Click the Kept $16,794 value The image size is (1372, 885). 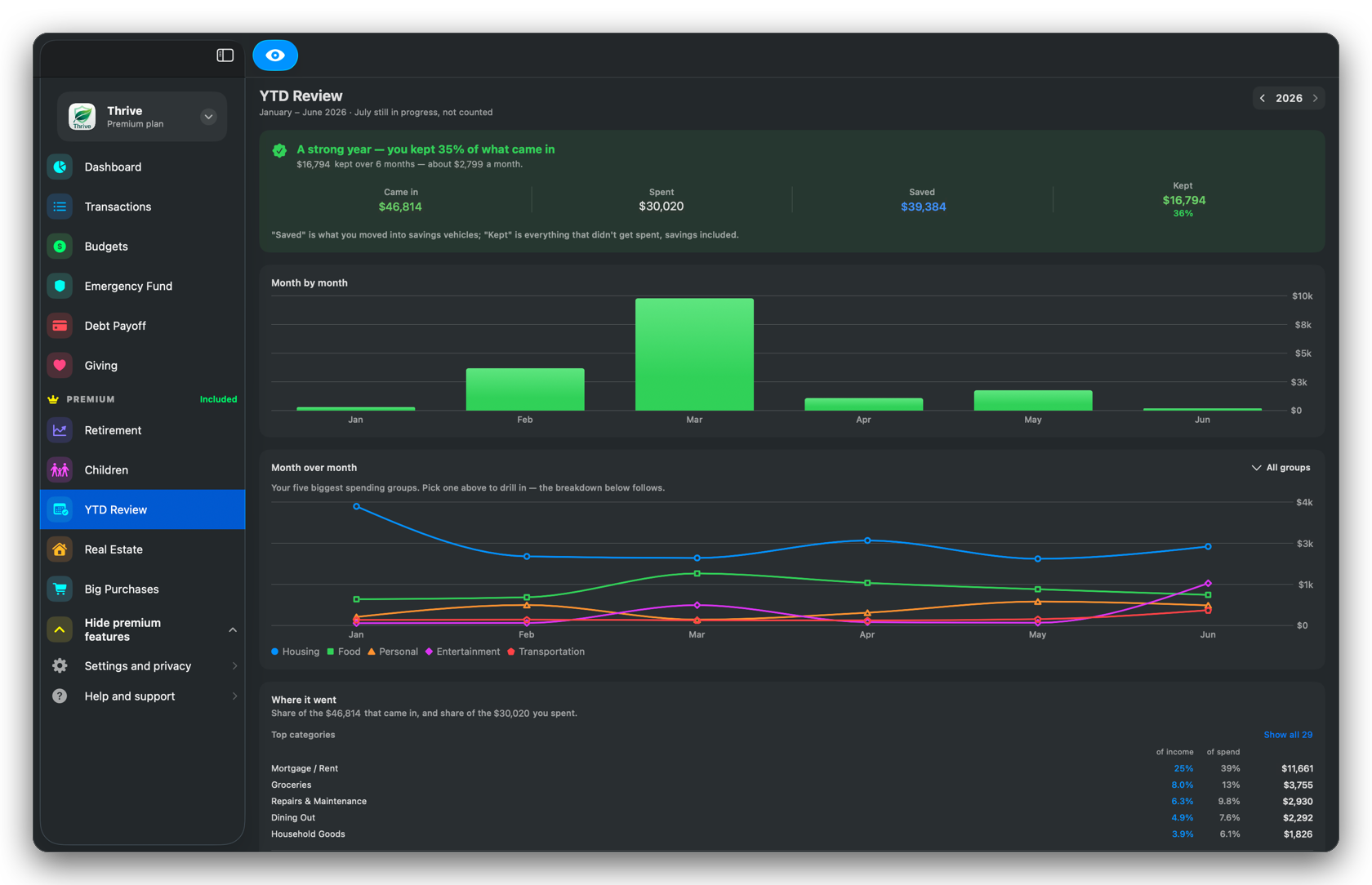tap(1183, 200)
